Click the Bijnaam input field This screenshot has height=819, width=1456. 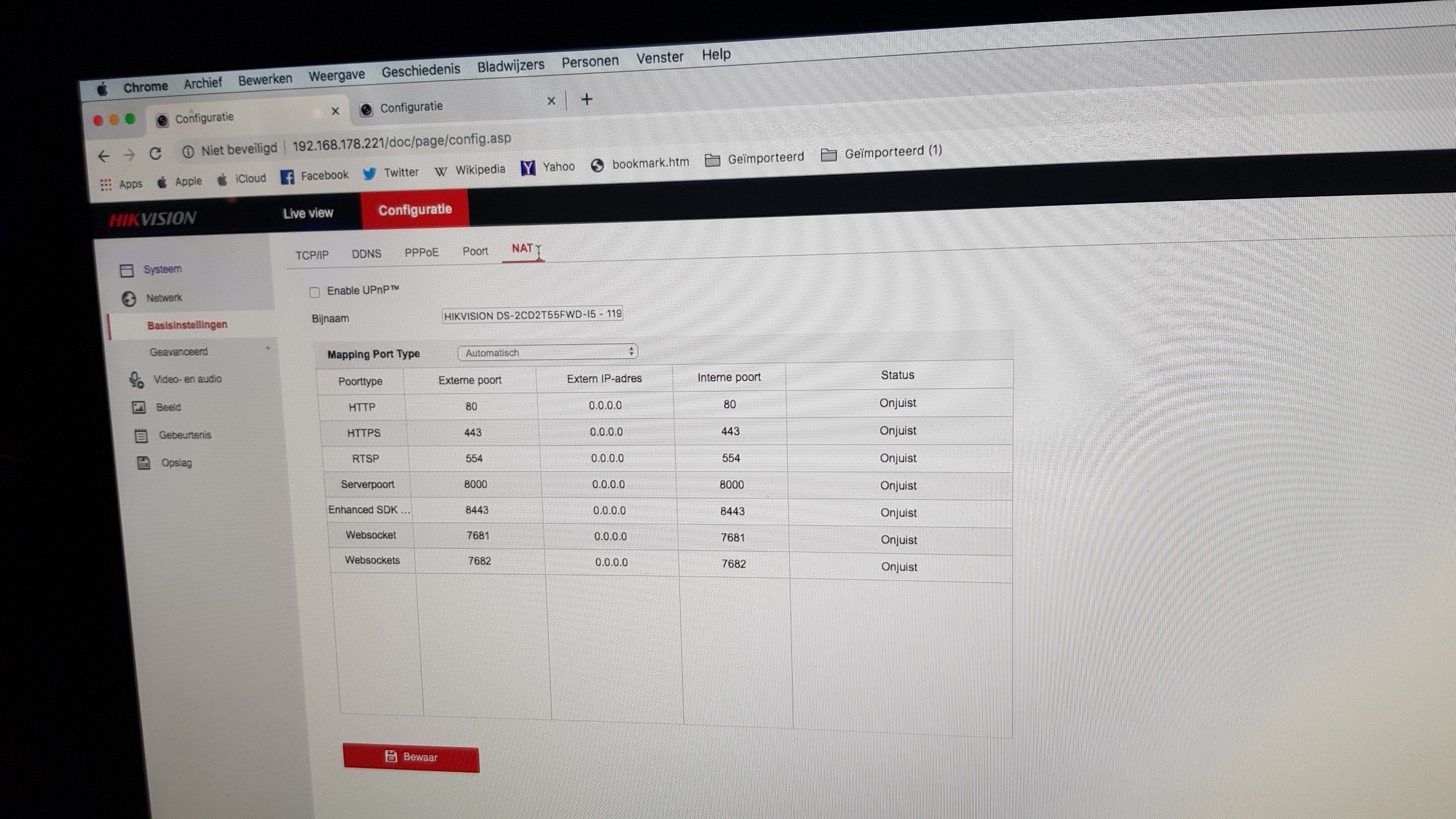click(x=532, y=315)
